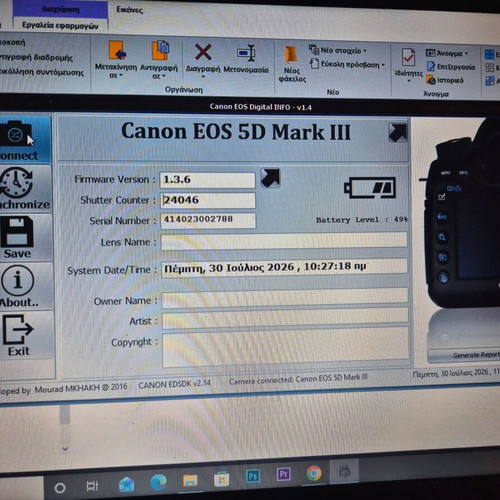Open Microsoft Store from taskbar
Screen dimensions: 500x500
(x=221, y=479)
